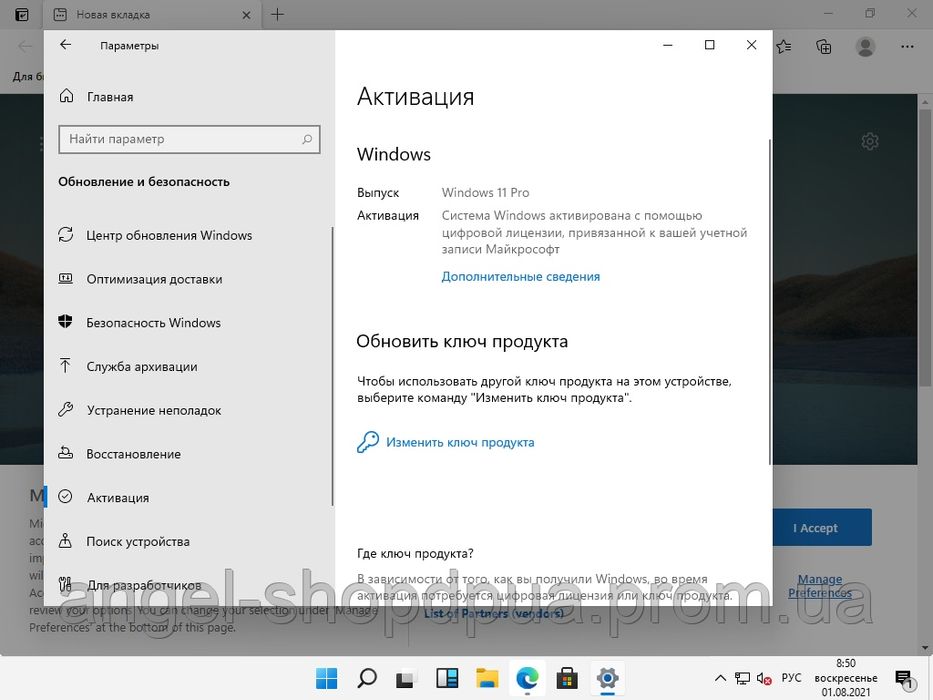Select Активация in the sidebar
This screenshot has height=700, width=933.
[104, 498]
